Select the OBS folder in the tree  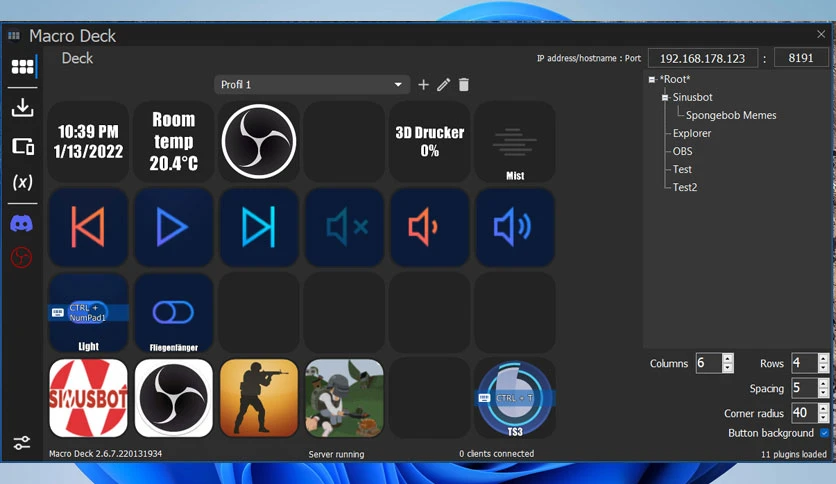682,151
